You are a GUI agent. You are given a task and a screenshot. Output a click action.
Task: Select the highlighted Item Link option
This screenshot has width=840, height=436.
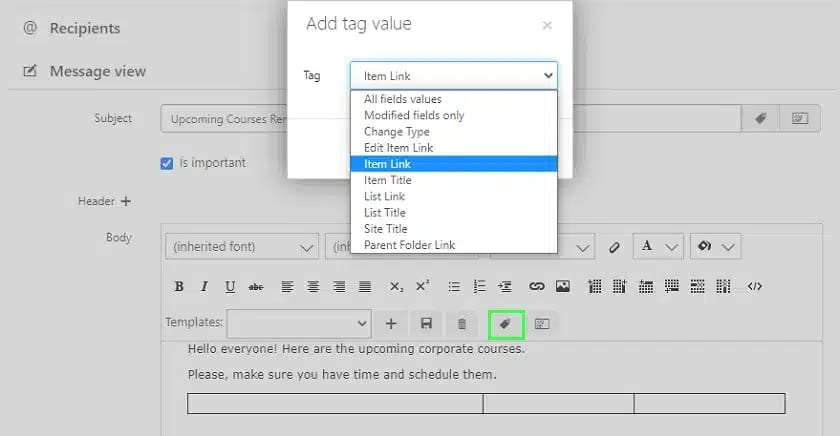pyautogui.click(x=454, y=164)
